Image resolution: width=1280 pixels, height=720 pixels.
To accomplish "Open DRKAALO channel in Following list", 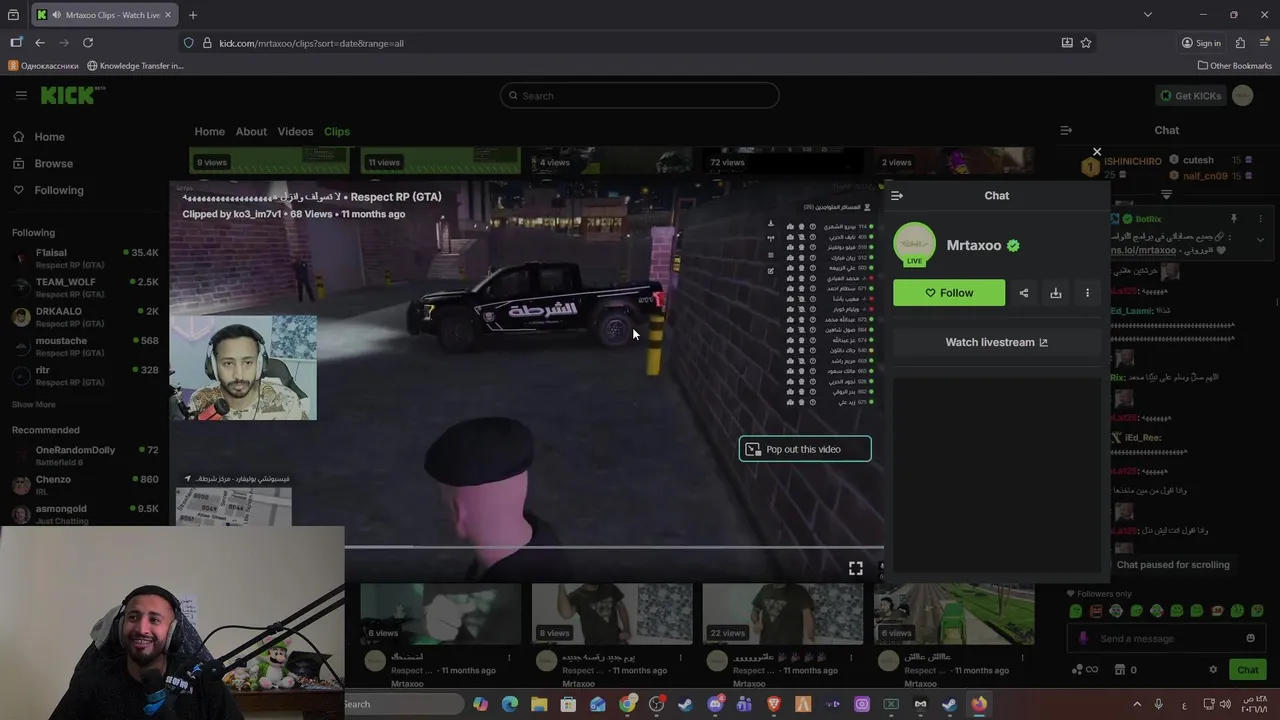I will click(85, 316).
